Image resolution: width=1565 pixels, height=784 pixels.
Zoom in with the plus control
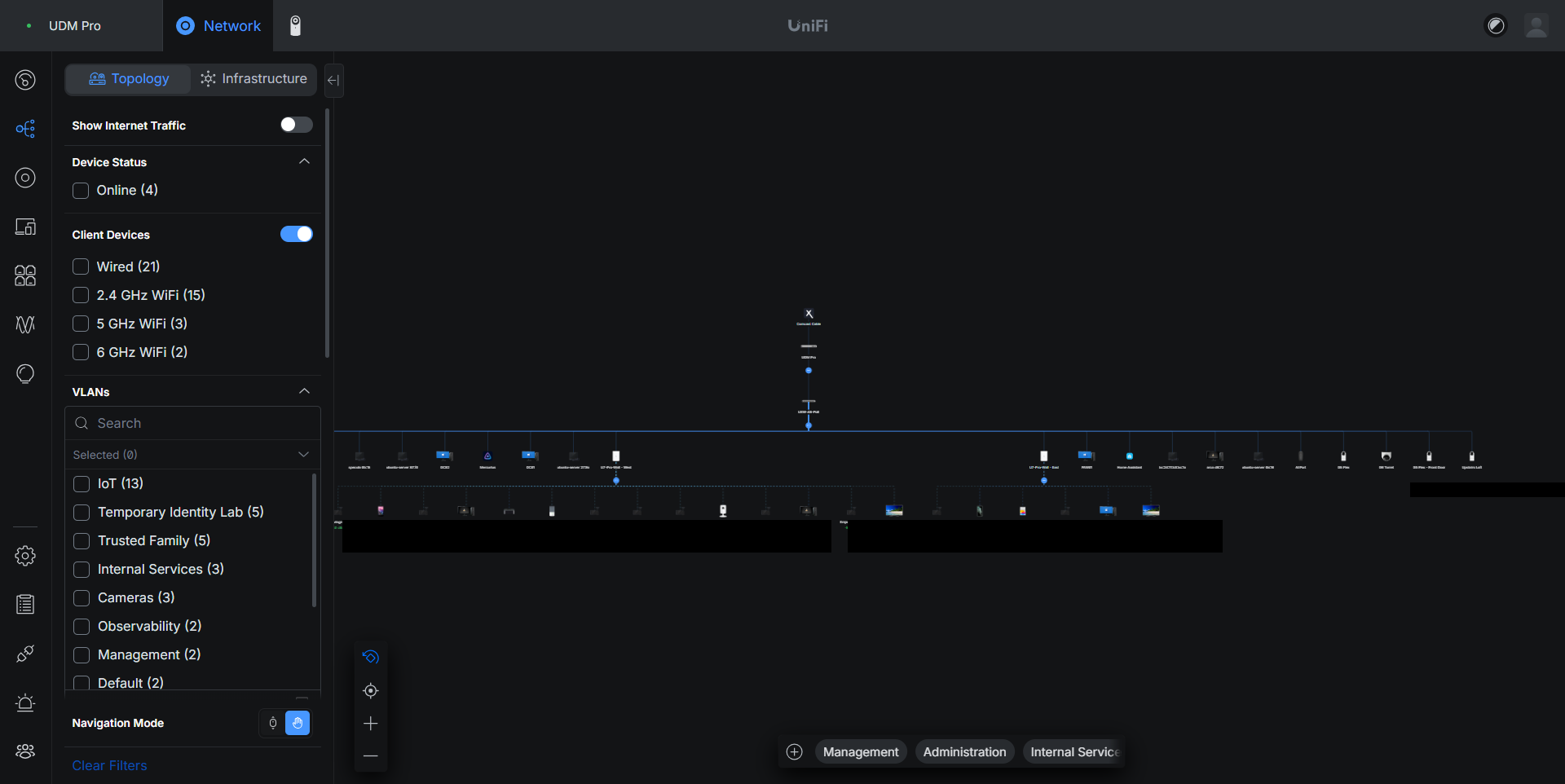coord(371,724)
